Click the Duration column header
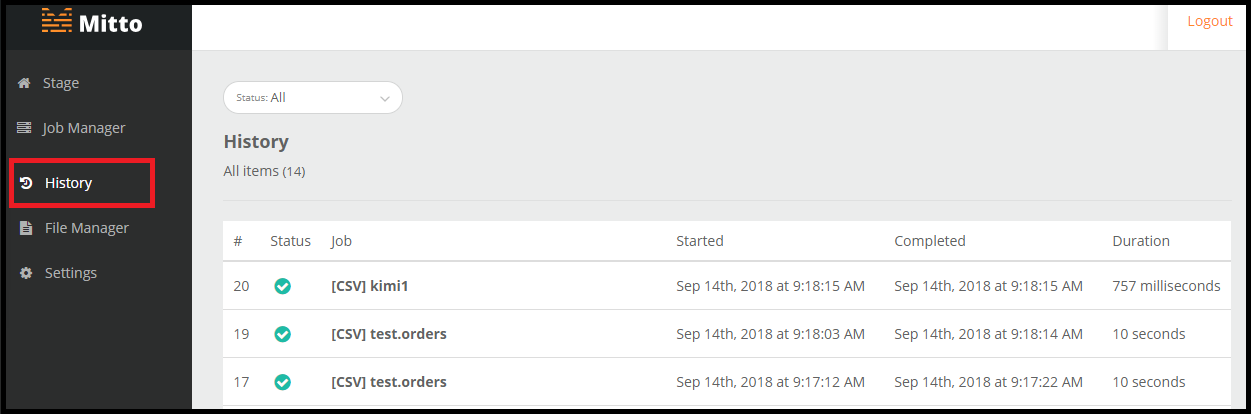Viewport: 1251px width, 414px height. click(x=1141, y=241)
